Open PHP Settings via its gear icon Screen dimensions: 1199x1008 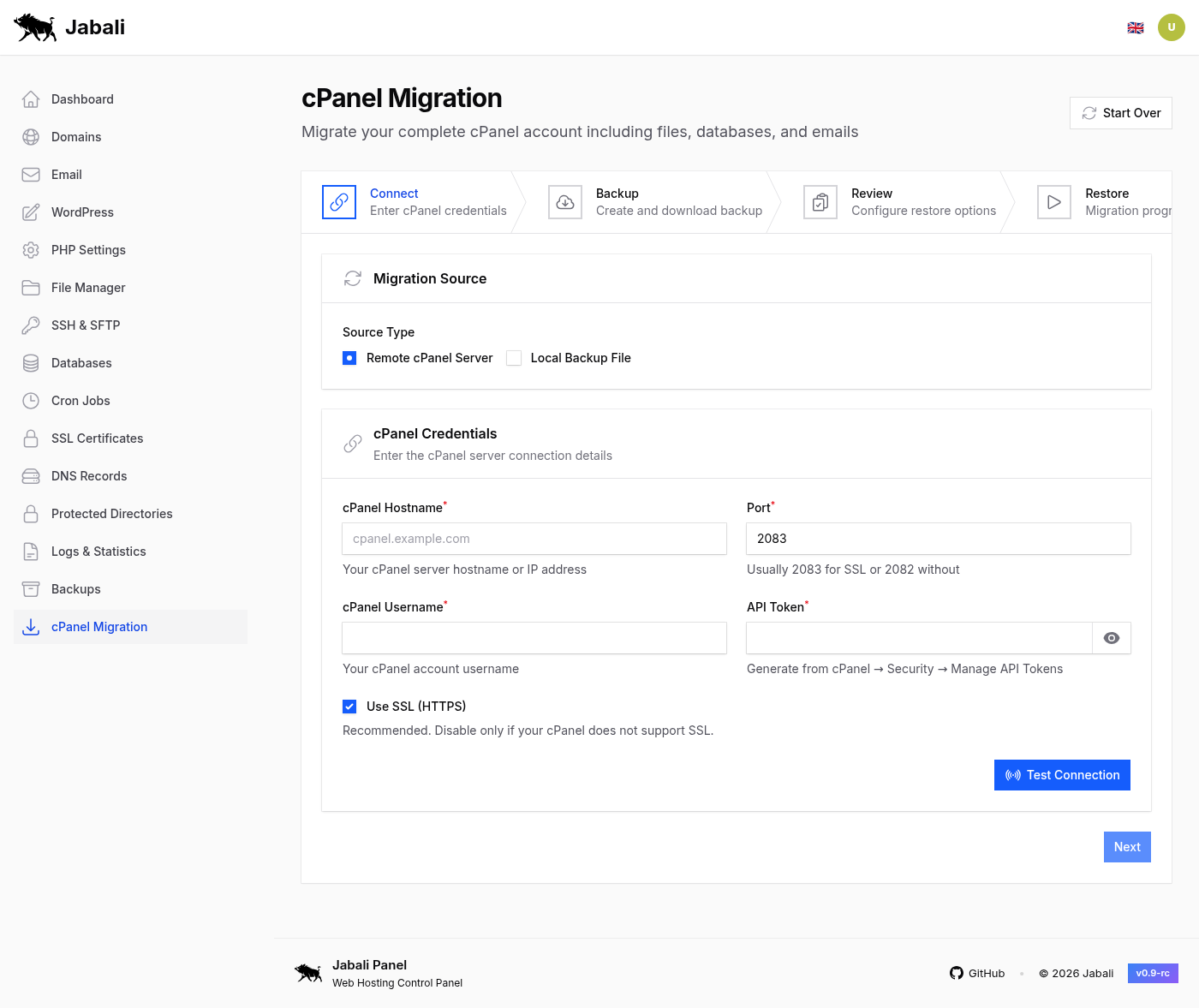pos(31,249)
